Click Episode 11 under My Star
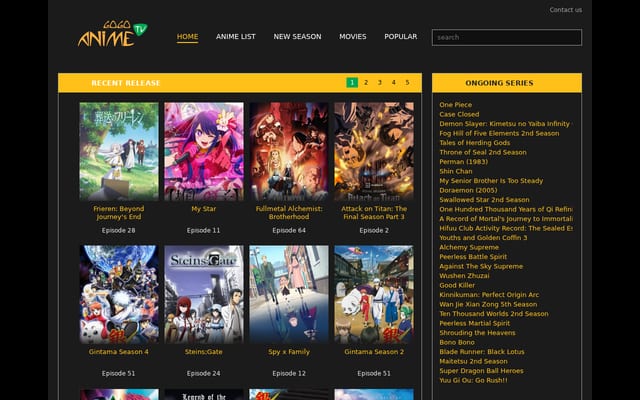This screenshot has height=400, width=640. tap(203, 230)
